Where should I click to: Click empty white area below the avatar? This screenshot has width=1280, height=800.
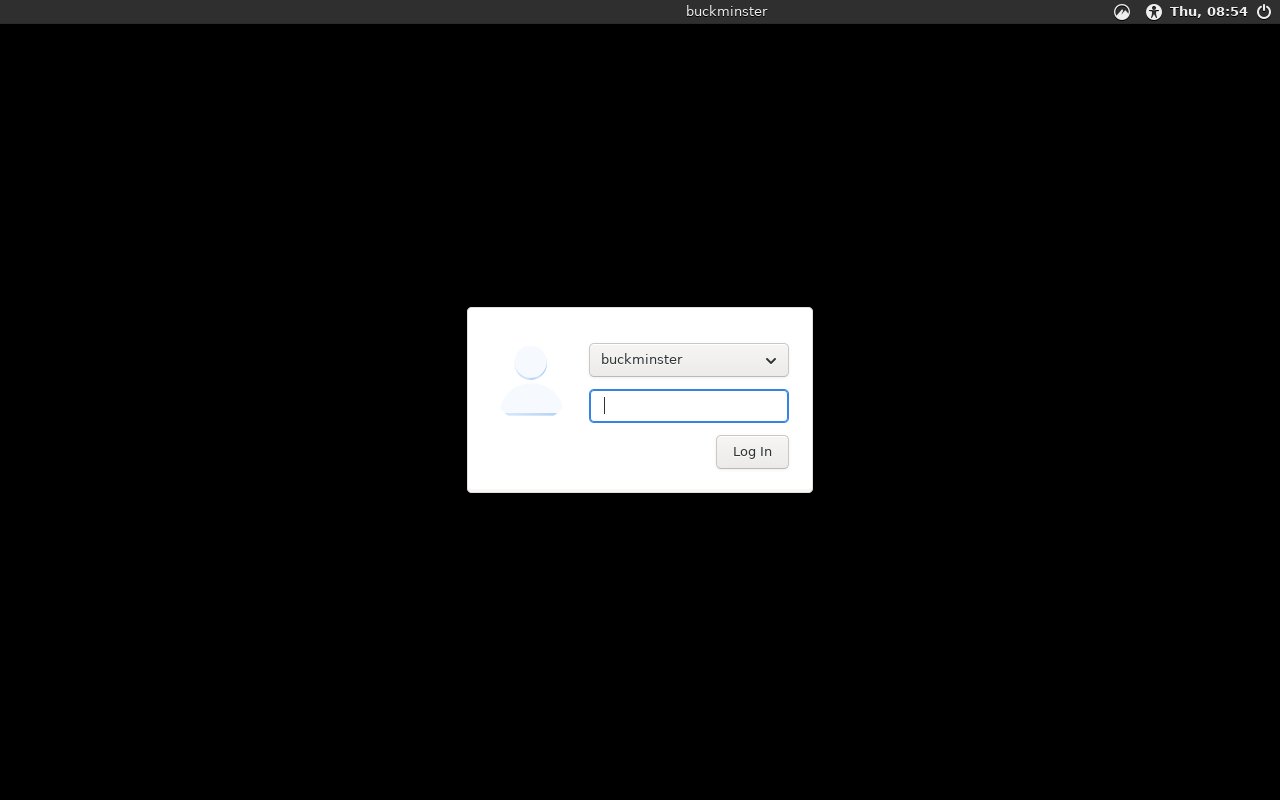point(531,455)
